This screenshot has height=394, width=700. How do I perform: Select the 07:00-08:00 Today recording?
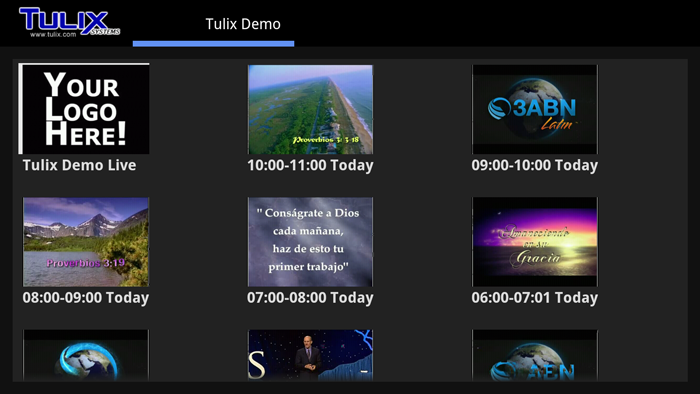point(310,298)
